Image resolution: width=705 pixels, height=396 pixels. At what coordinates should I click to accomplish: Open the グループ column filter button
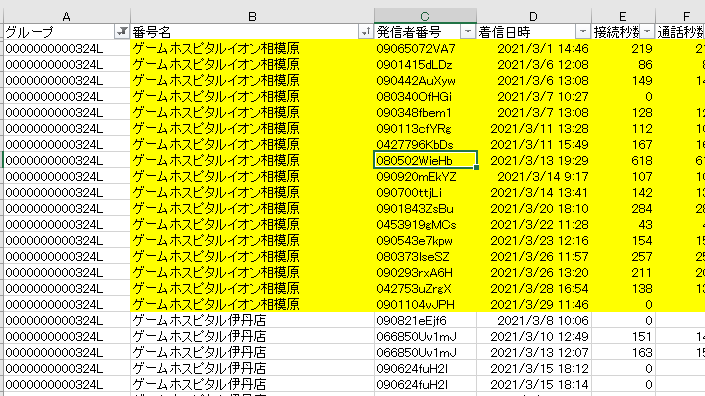122,32
